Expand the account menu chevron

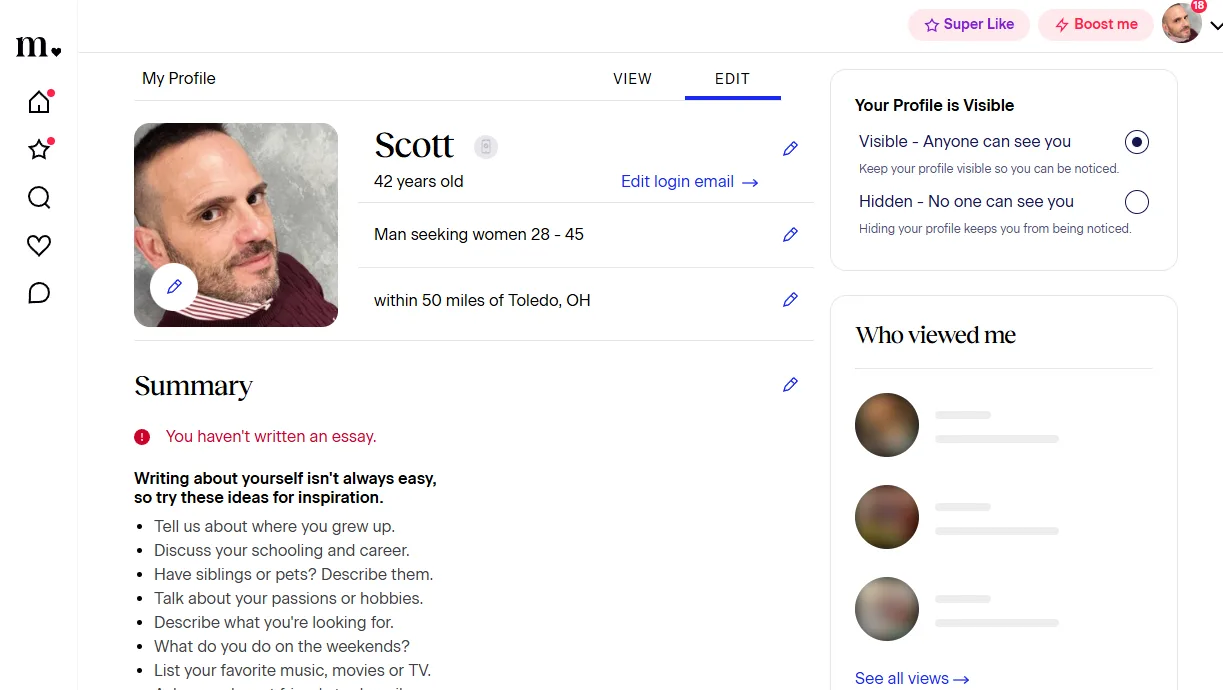pos(1215,26)
